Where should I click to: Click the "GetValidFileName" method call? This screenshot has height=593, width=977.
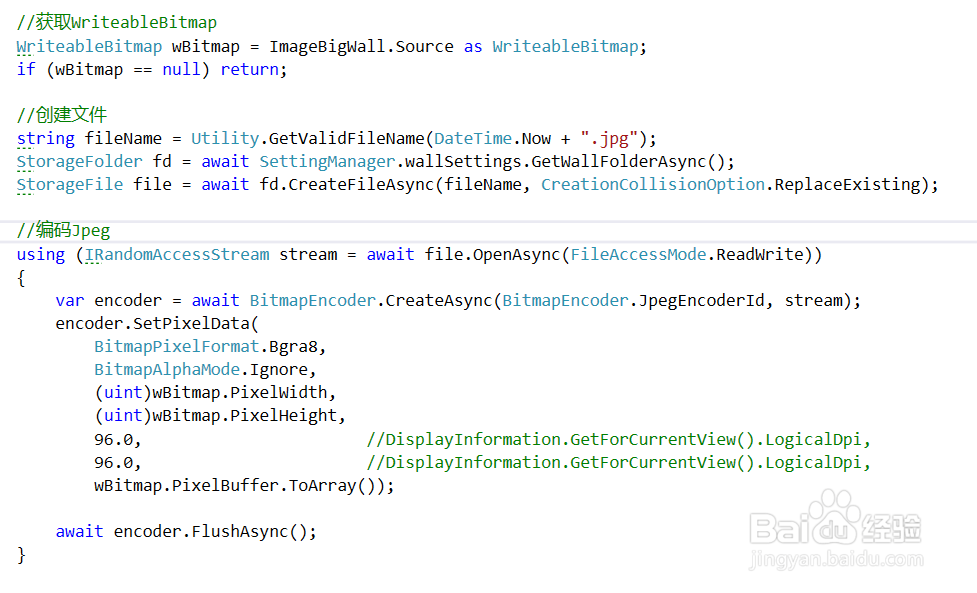[346, 138]
